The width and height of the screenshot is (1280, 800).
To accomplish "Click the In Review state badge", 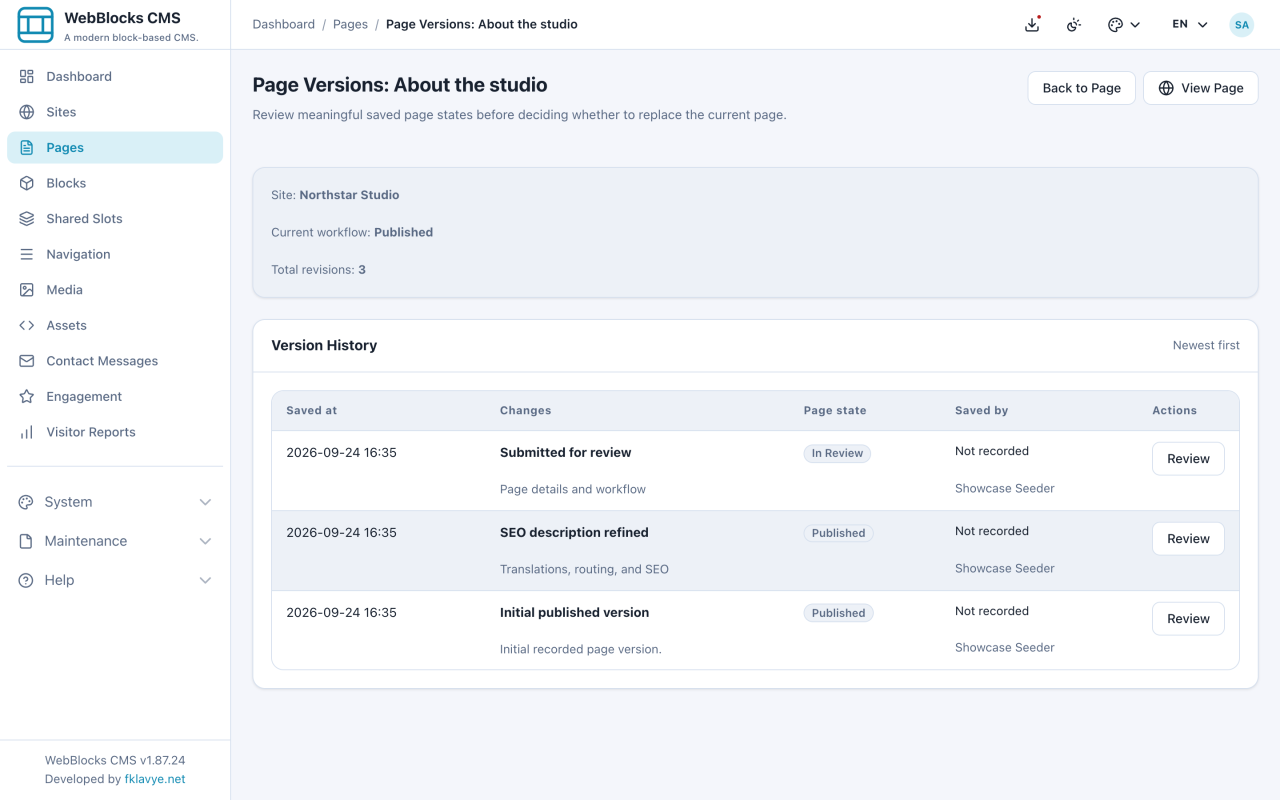I will [x=837, y=453].
